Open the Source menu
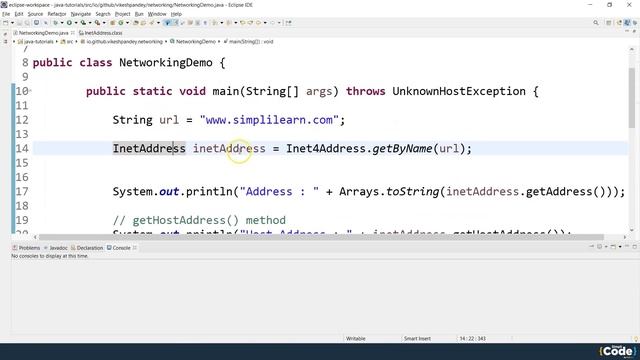640x360 pixels. pos(35,14)
